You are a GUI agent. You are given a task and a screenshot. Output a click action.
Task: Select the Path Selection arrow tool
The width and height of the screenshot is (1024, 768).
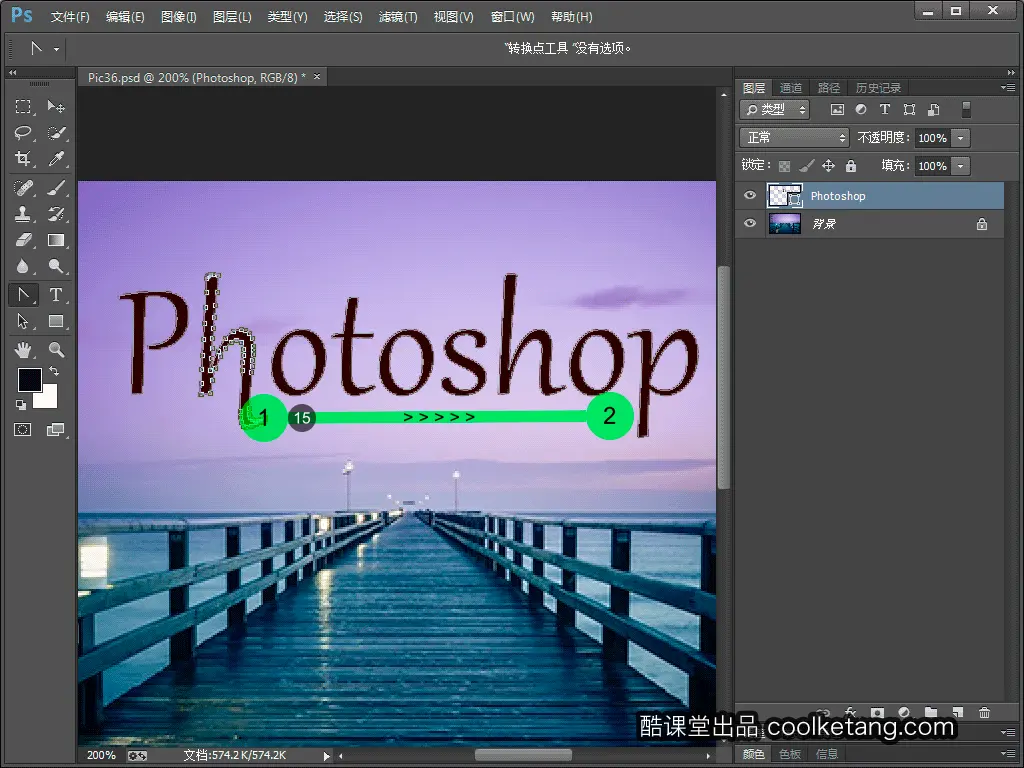coord(24,321)
